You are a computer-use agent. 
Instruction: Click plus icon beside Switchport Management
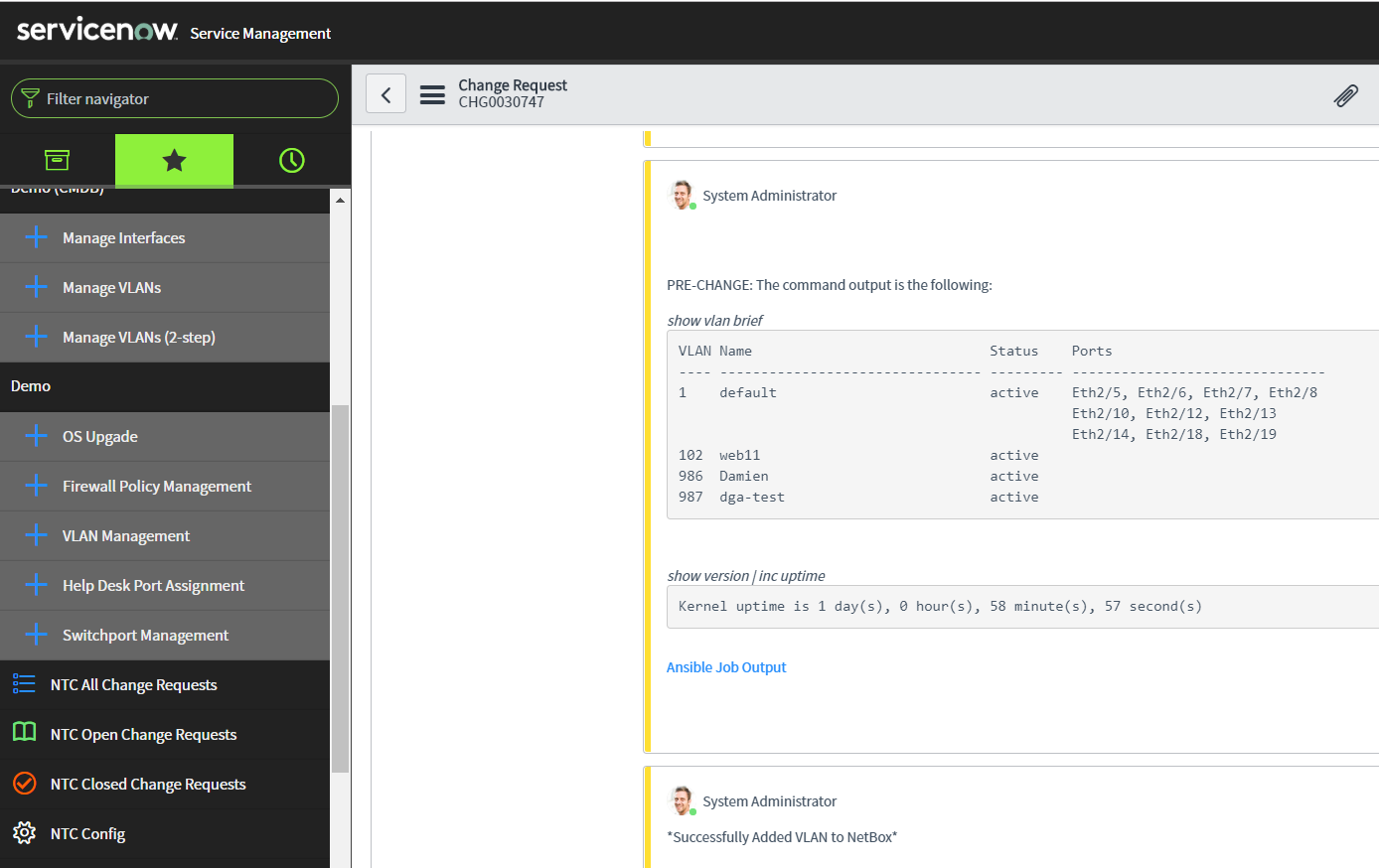pyautogui.click(x=36, y=635)
